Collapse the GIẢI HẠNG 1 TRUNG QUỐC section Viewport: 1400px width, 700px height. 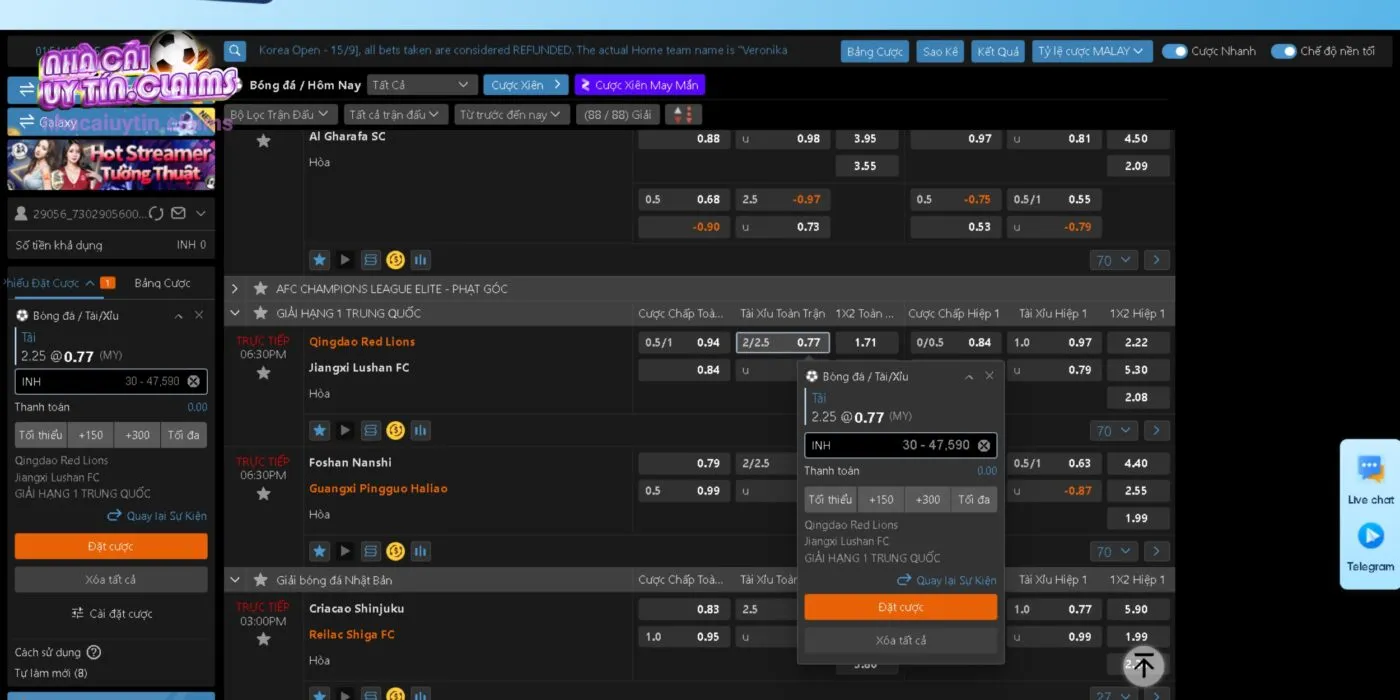coord(234,312)
